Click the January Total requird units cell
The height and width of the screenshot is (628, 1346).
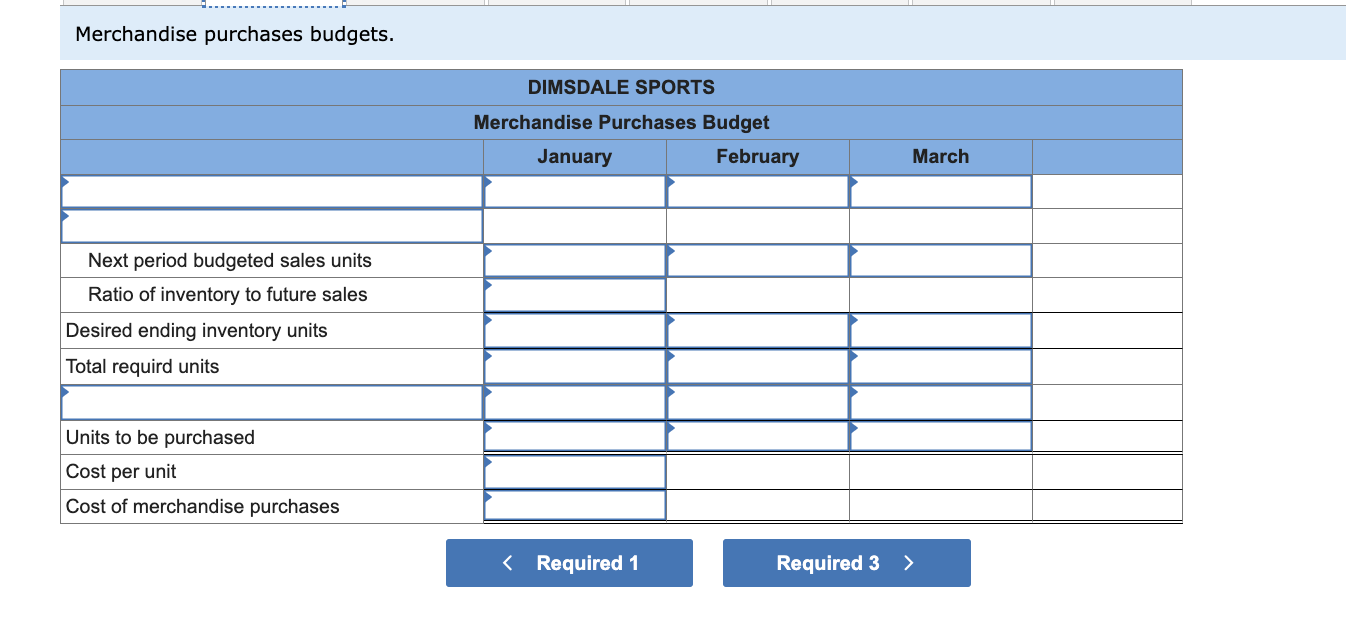[574, 366]
